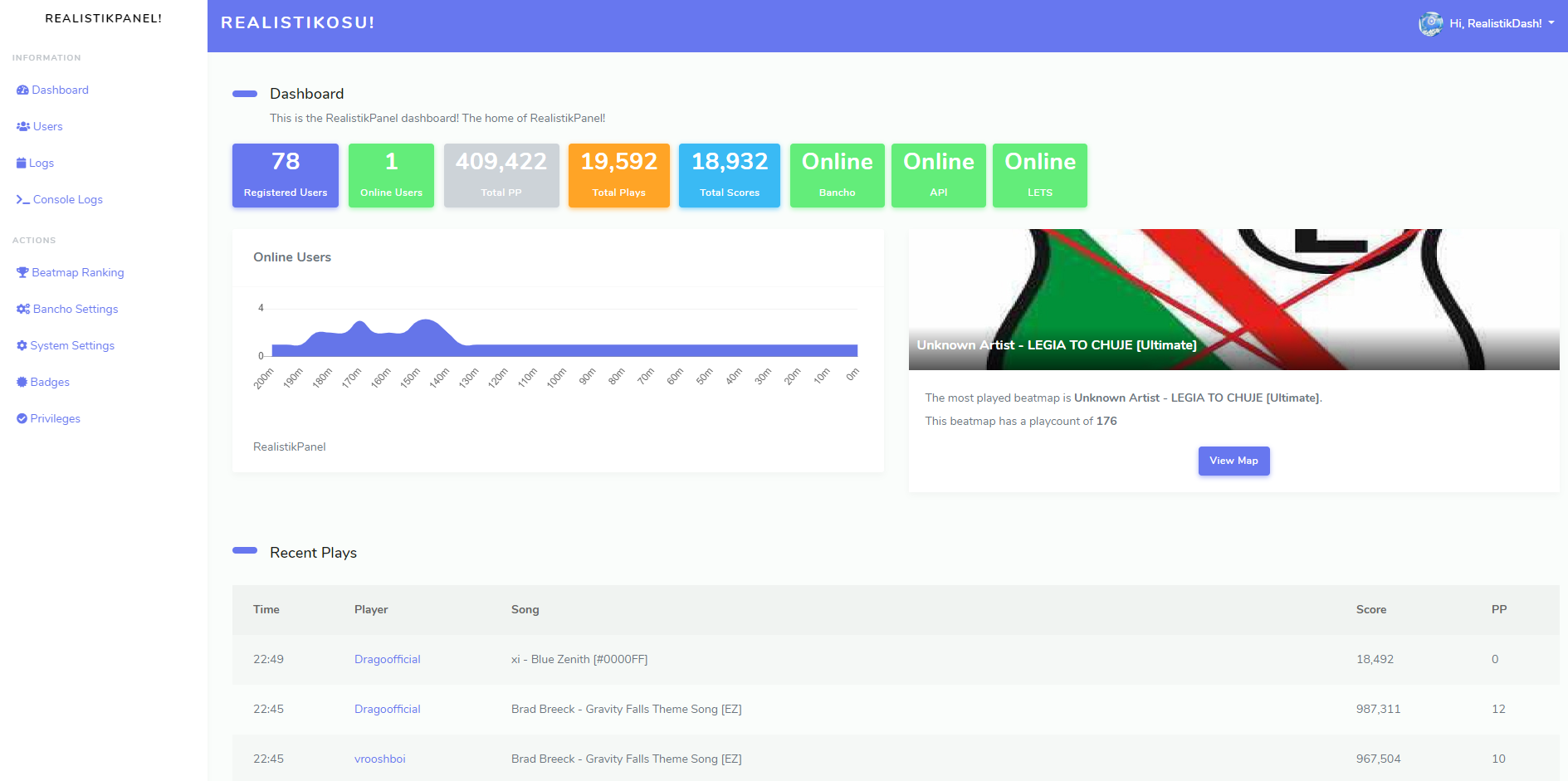The height and width of the screenshot is (781, 1568).
Task: Open Dragoofficial's player profile
Action: click(387, 659)
